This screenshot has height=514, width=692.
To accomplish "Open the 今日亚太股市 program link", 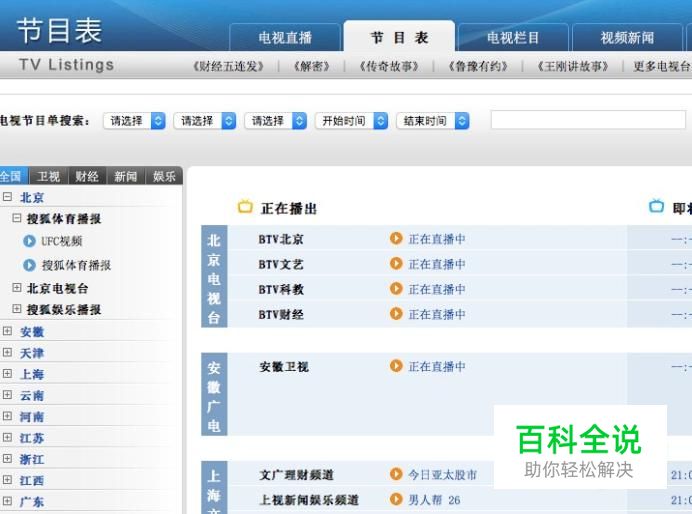I will click(443, 475).
